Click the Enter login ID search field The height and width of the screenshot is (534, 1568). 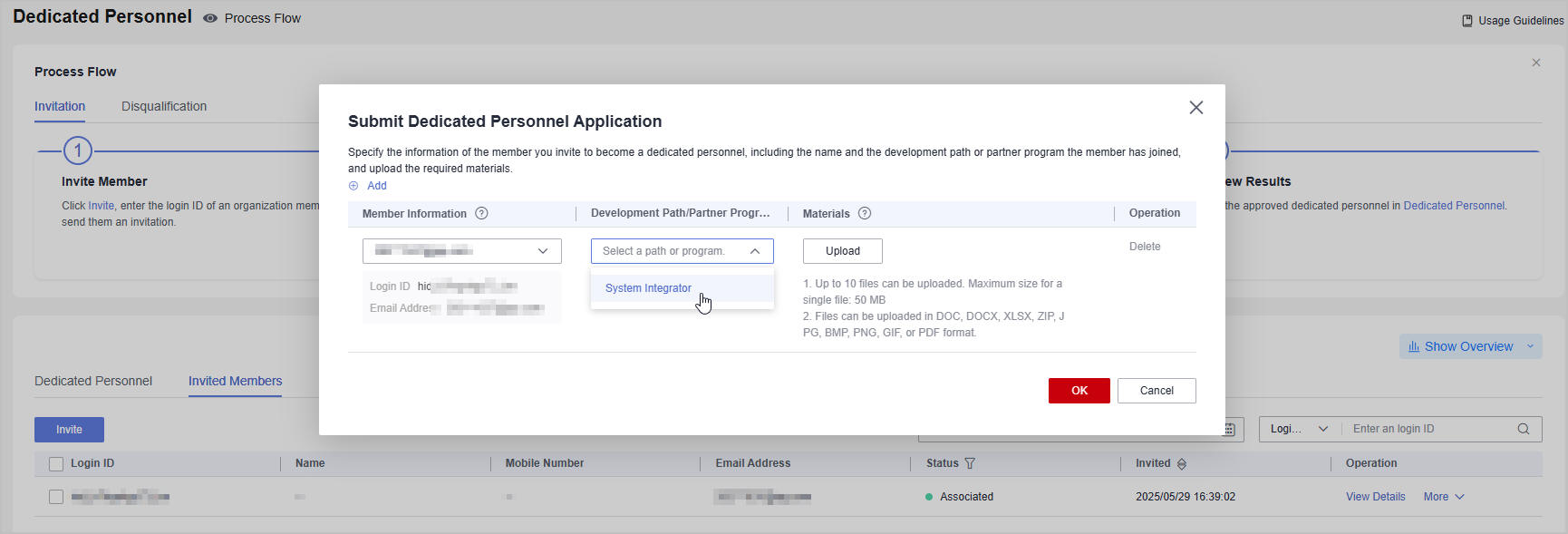1428,429
